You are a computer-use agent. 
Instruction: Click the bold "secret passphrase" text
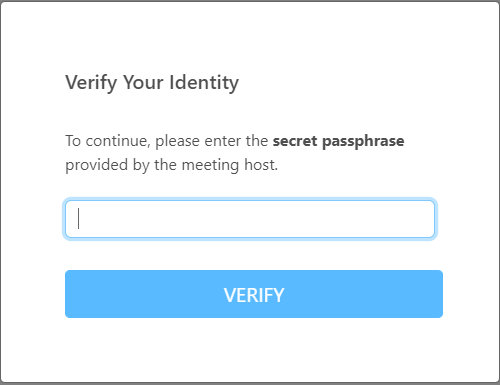tap(338, 141)
